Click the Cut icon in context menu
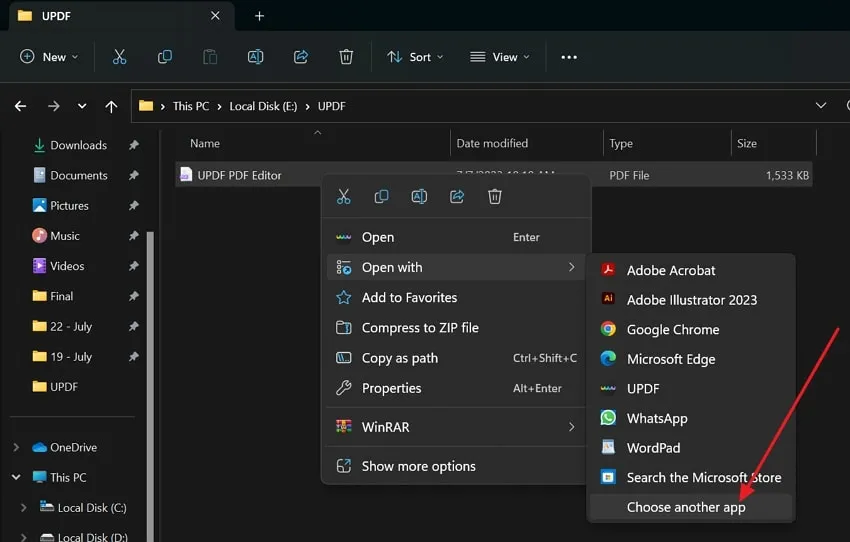This screenshot has height=542, width=850. coord(344,197)
